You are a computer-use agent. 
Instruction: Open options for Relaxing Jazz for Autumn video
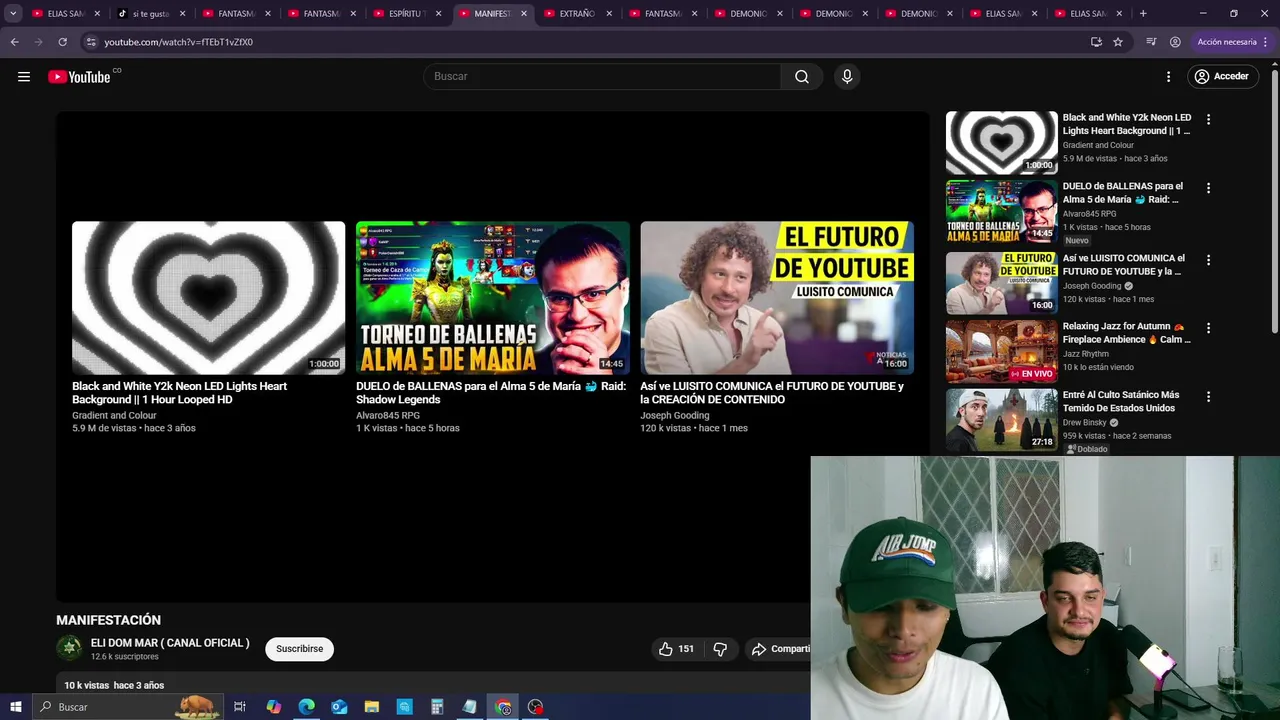coord(1208,328)
